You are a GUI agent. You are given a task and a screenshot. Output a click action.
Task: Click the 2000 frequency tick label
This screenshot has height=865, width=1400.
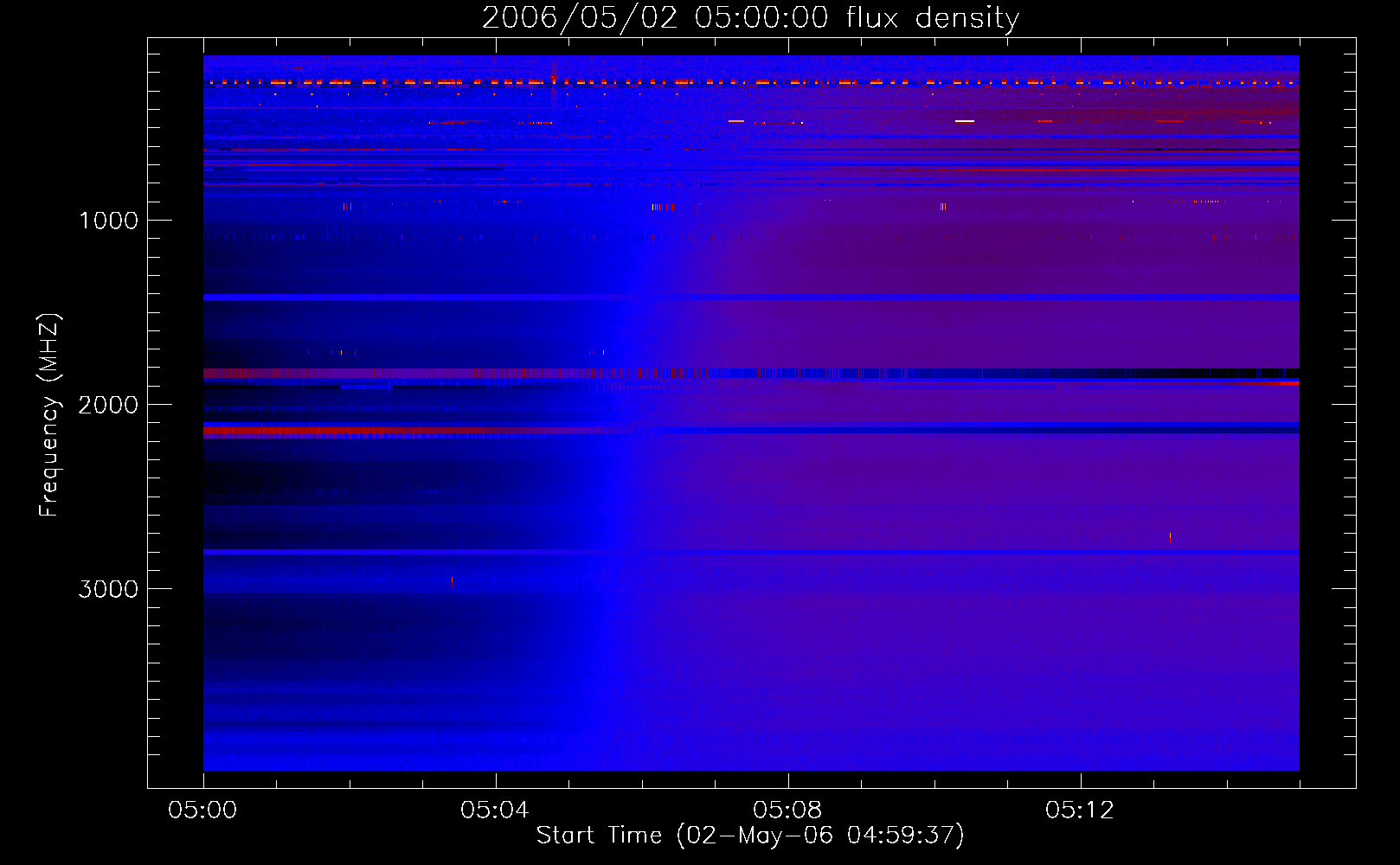108,405
